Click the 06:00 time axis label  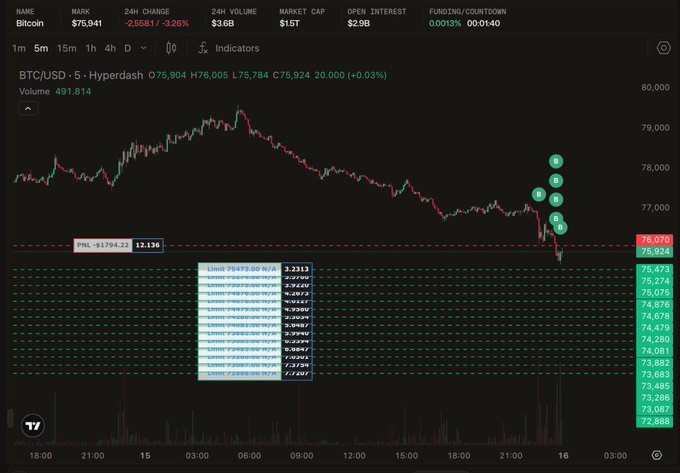pos(249,456)
